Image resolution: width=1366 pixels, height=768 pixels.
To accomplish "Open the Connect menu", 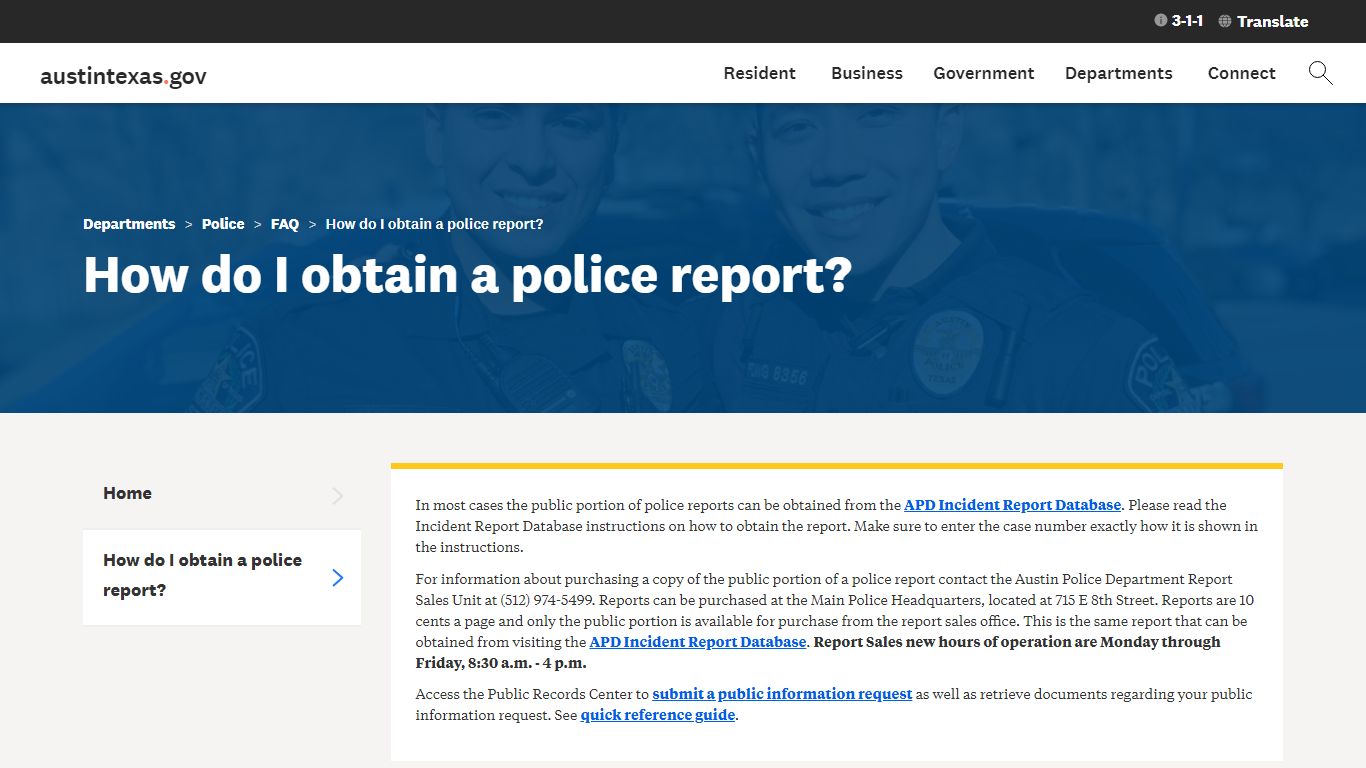I will click(1242, 73).
